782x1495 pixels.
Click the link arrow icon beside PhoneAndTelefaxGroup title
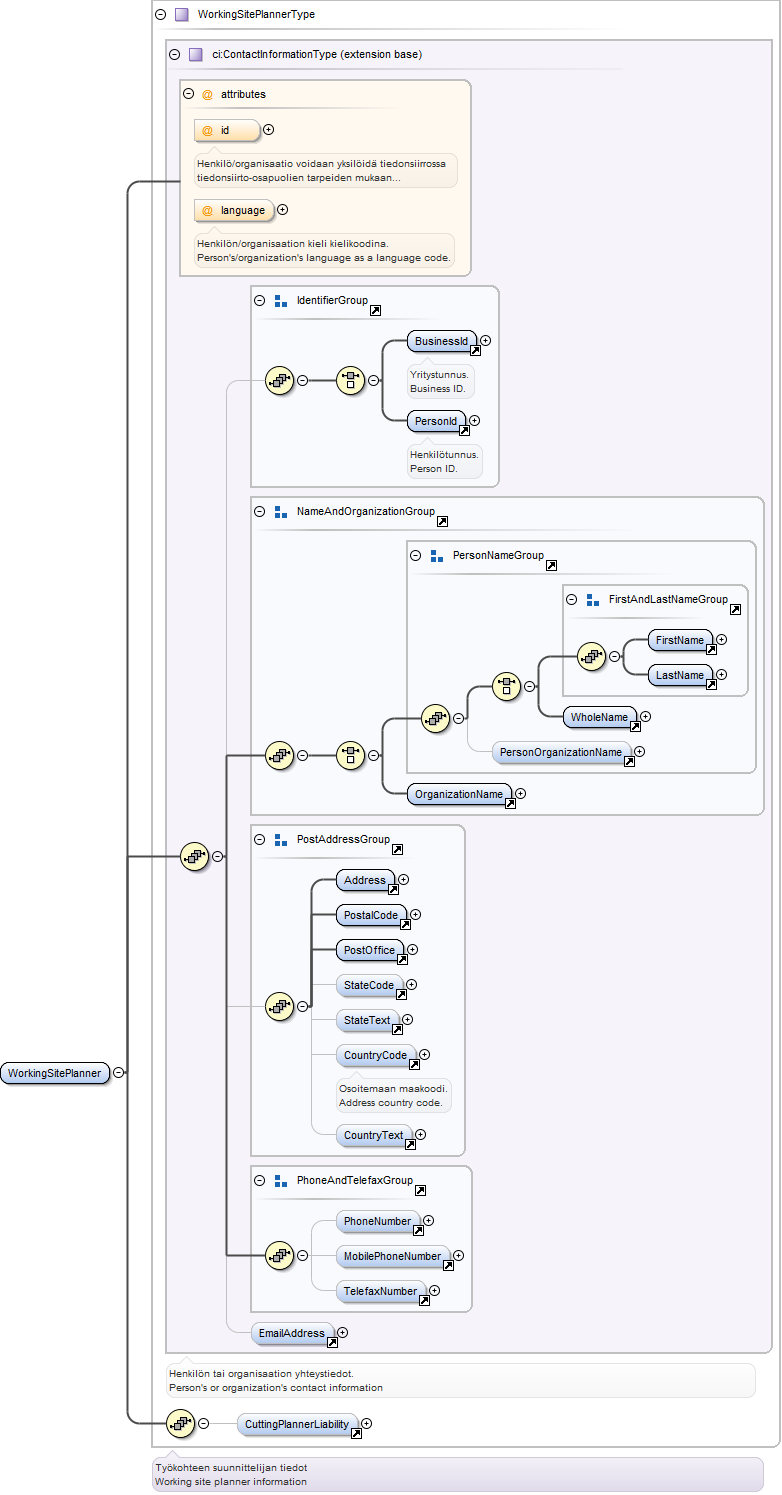[x=420, y=1190]
